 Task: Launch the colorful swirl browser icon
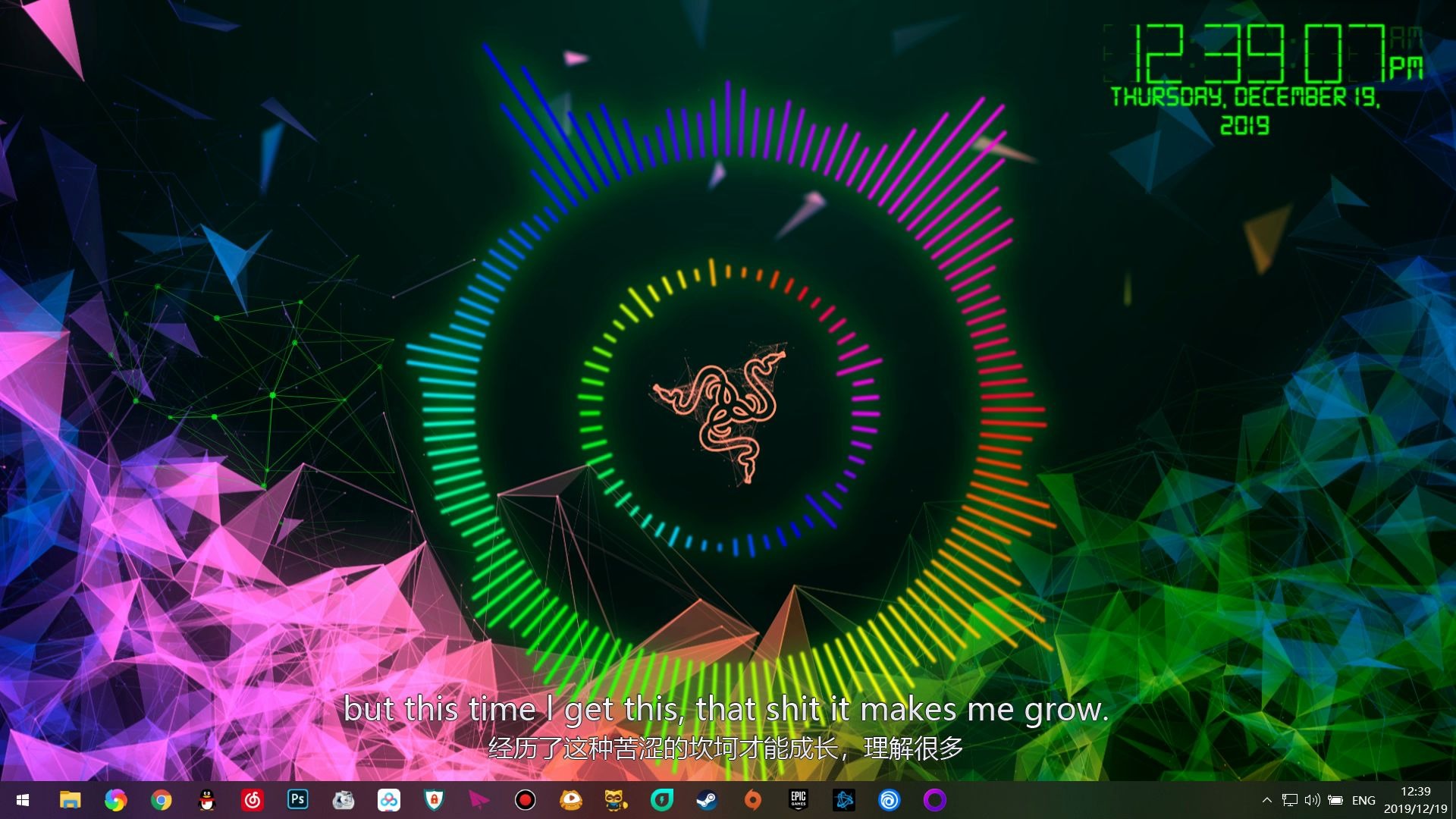click(x=115, y=800)
